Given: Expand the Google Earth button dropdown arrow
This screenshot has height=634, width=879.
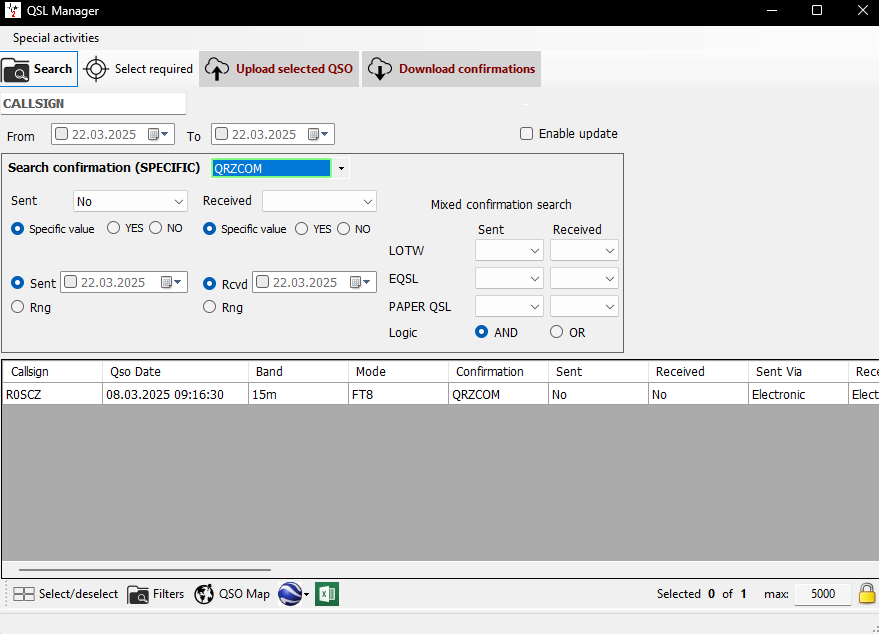Looking at the screenshot, I should click(307, 595).
